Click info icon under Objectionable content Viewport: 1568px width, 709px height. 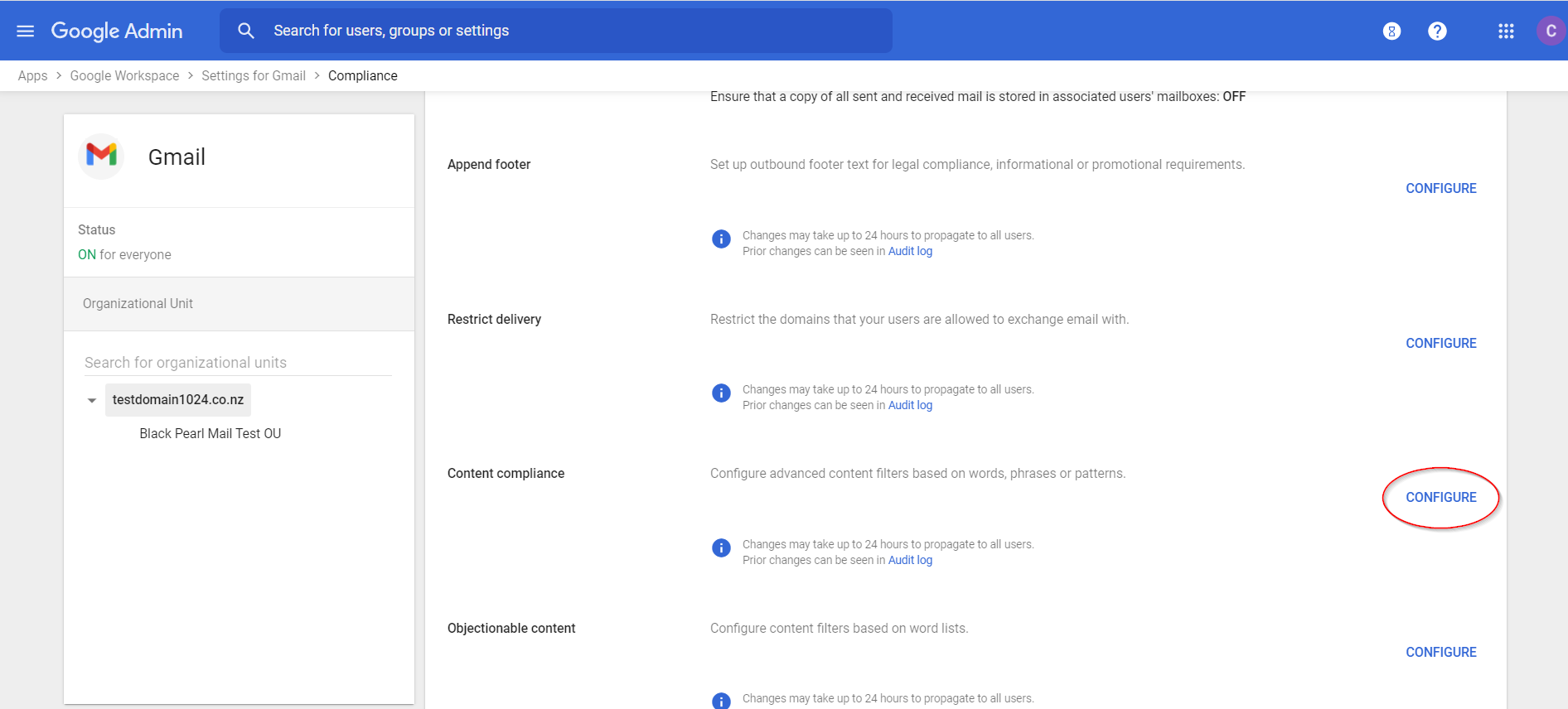pyautogui.click(x=721, y=701)
